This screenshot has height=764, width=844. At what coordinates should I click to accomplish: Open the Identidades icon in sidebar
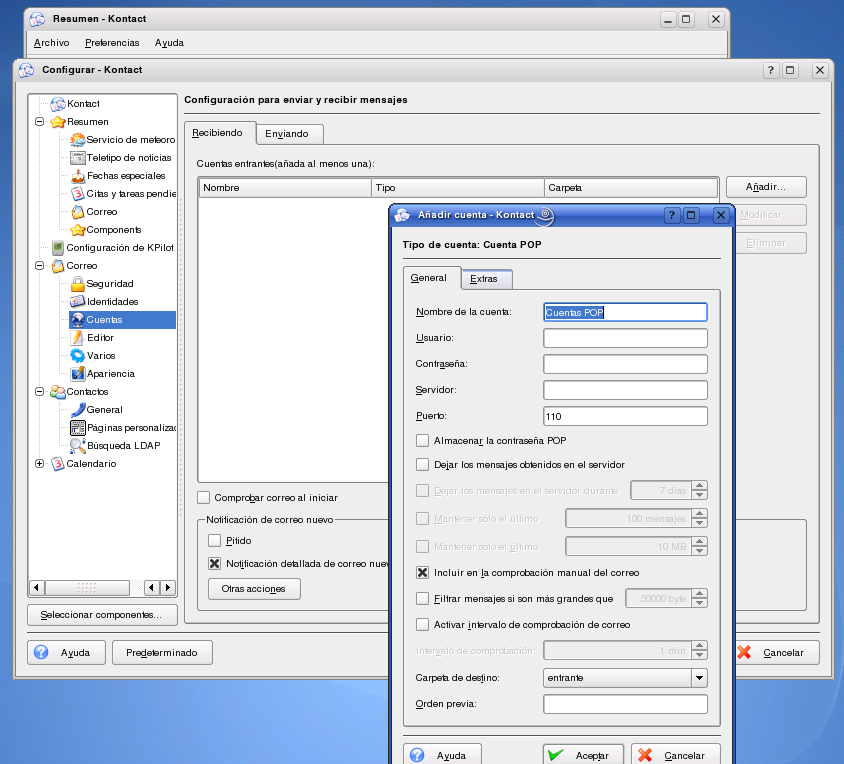78,302
